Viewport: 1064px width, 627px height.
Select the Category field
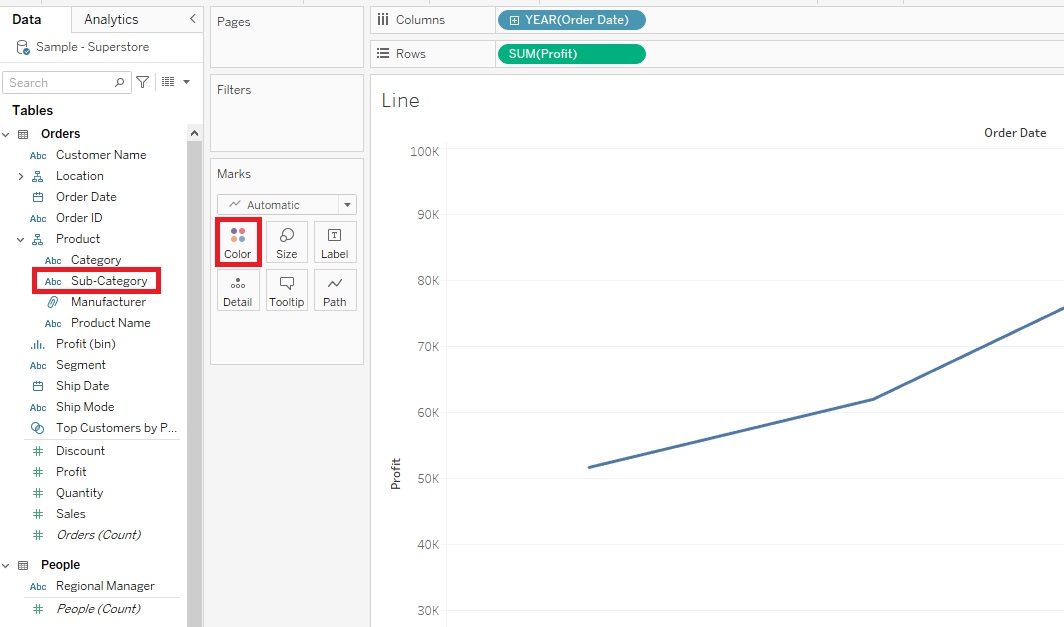96,260
